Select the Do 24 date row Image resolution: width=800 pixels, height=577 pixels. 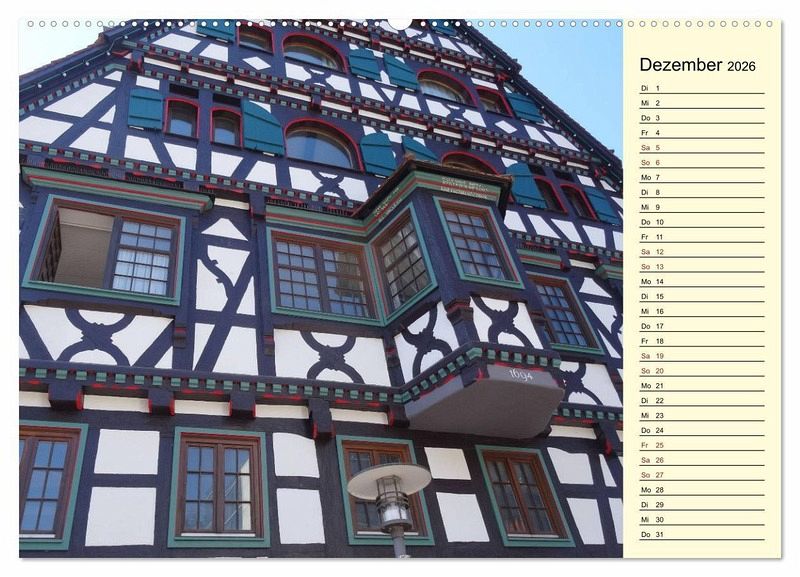[702, 431]
